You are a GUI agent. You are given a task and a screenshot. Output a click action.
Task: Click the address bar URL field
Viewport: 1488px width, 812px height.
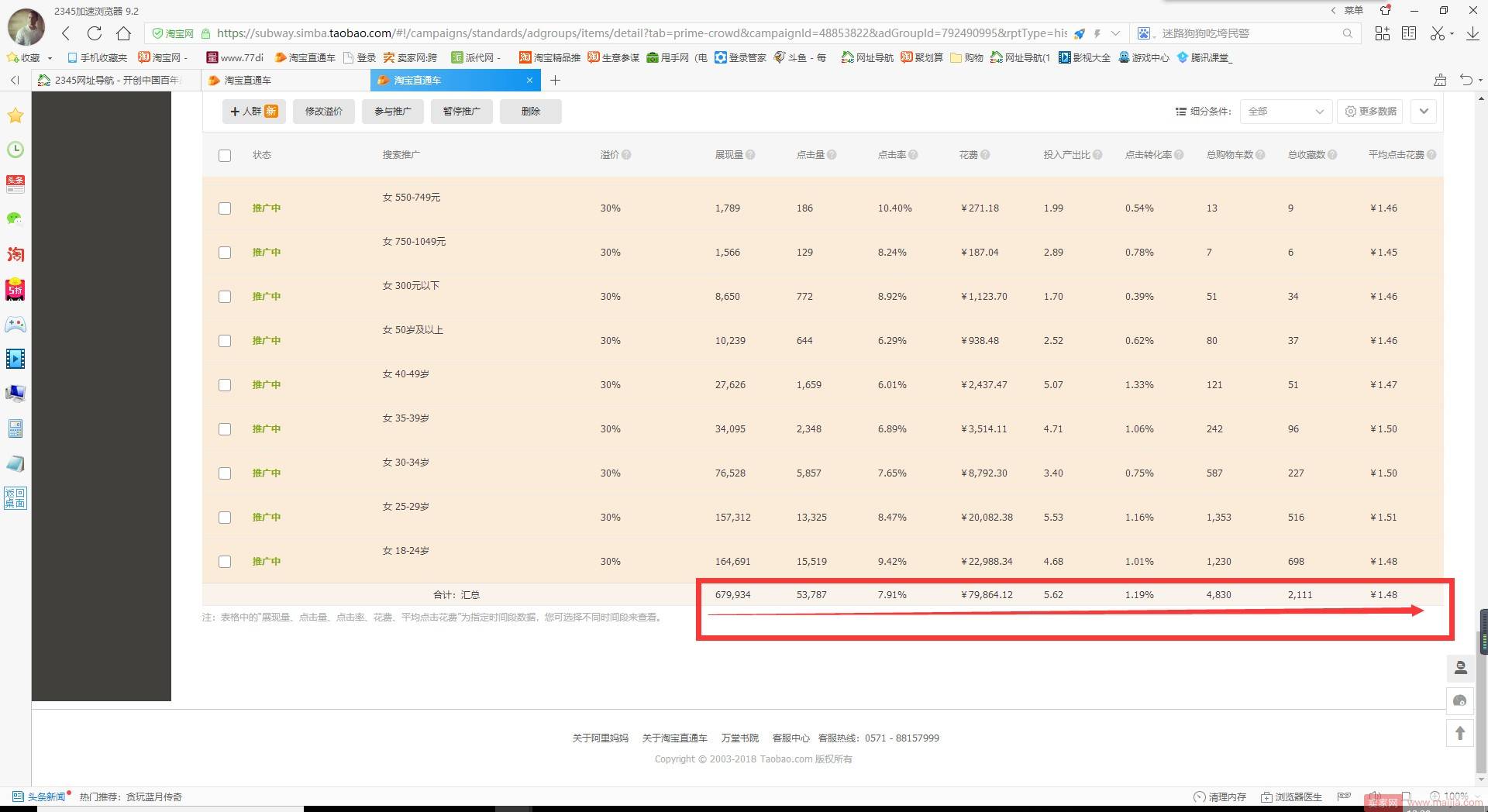642,33
